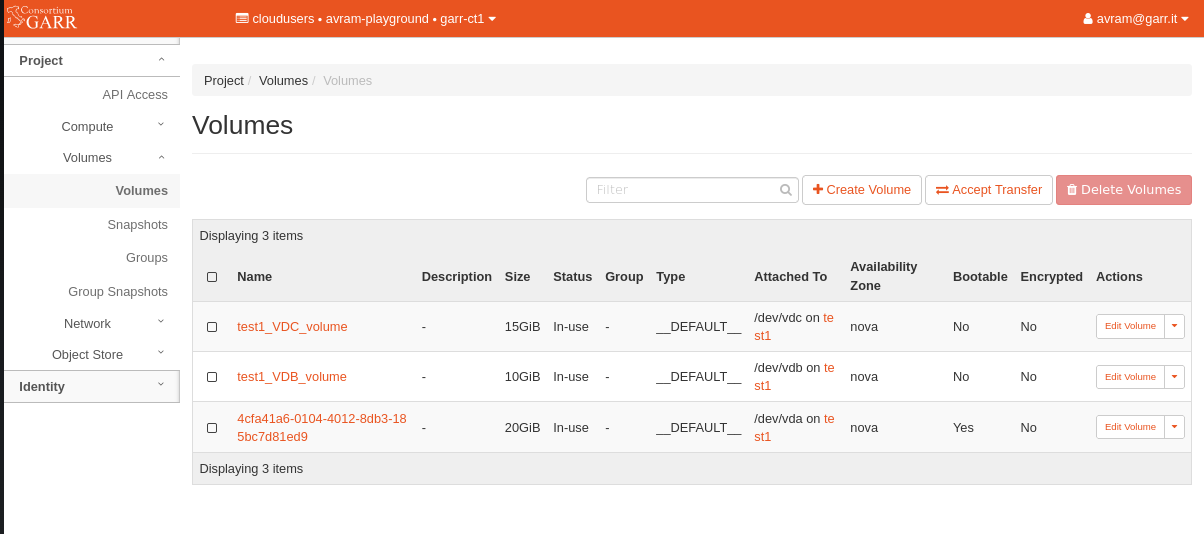
Task: Open API Access in the sidebar
Action: coord(135,94)
